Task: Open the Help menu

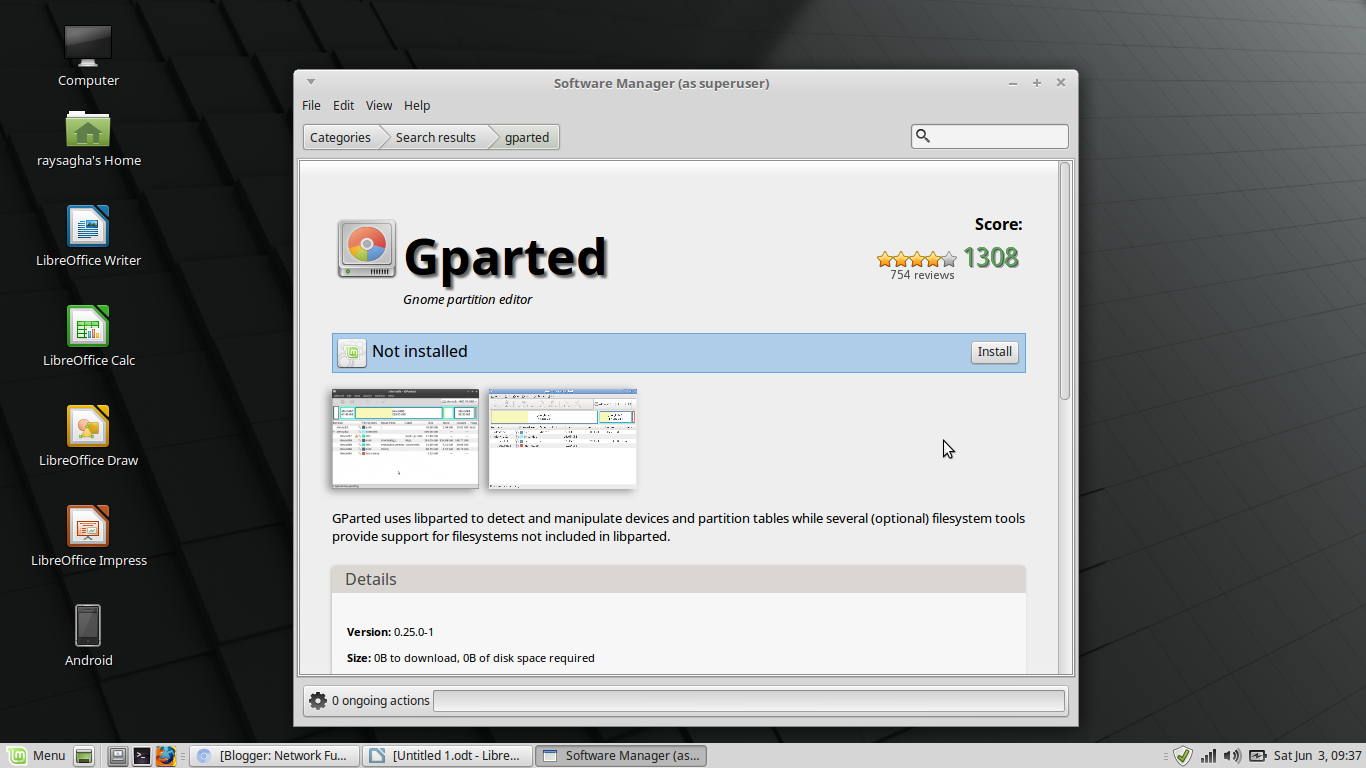Action: coord(417,105)
